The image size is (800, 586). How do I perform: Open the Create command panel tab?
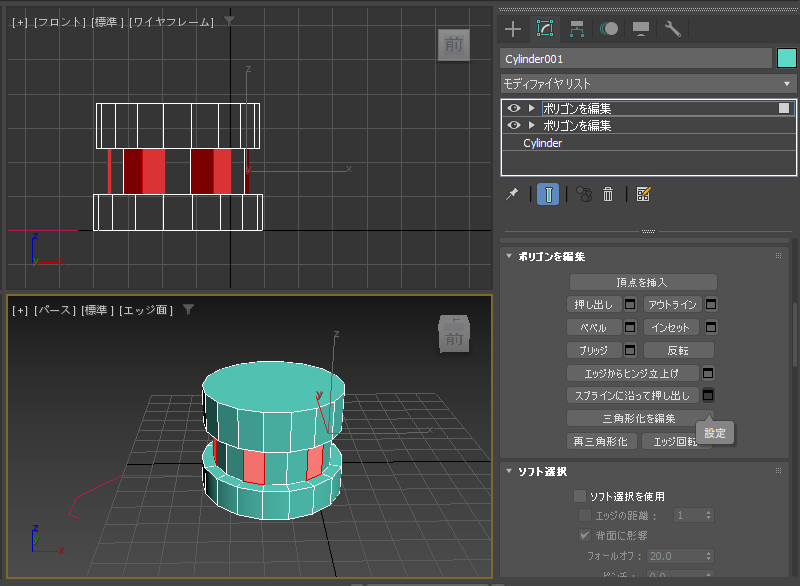pos(513,29)
